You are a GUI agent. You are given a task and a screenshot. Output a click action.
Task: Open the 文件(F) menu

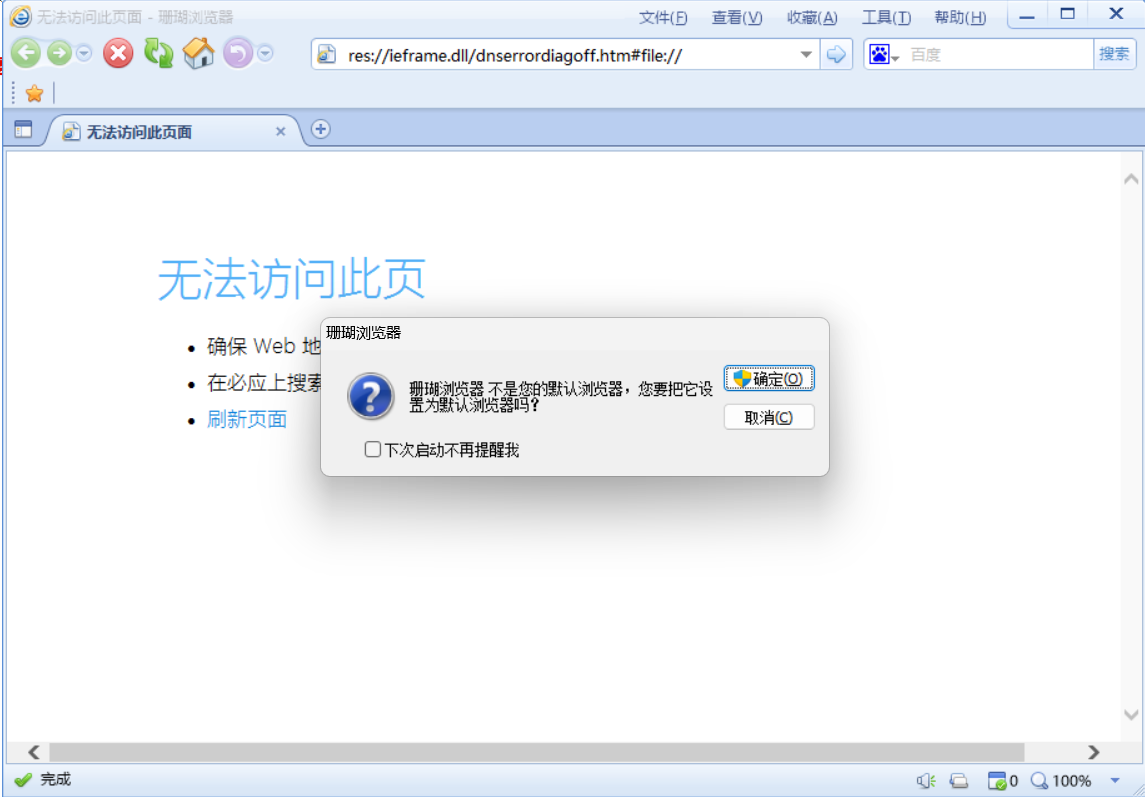point(663,18)
